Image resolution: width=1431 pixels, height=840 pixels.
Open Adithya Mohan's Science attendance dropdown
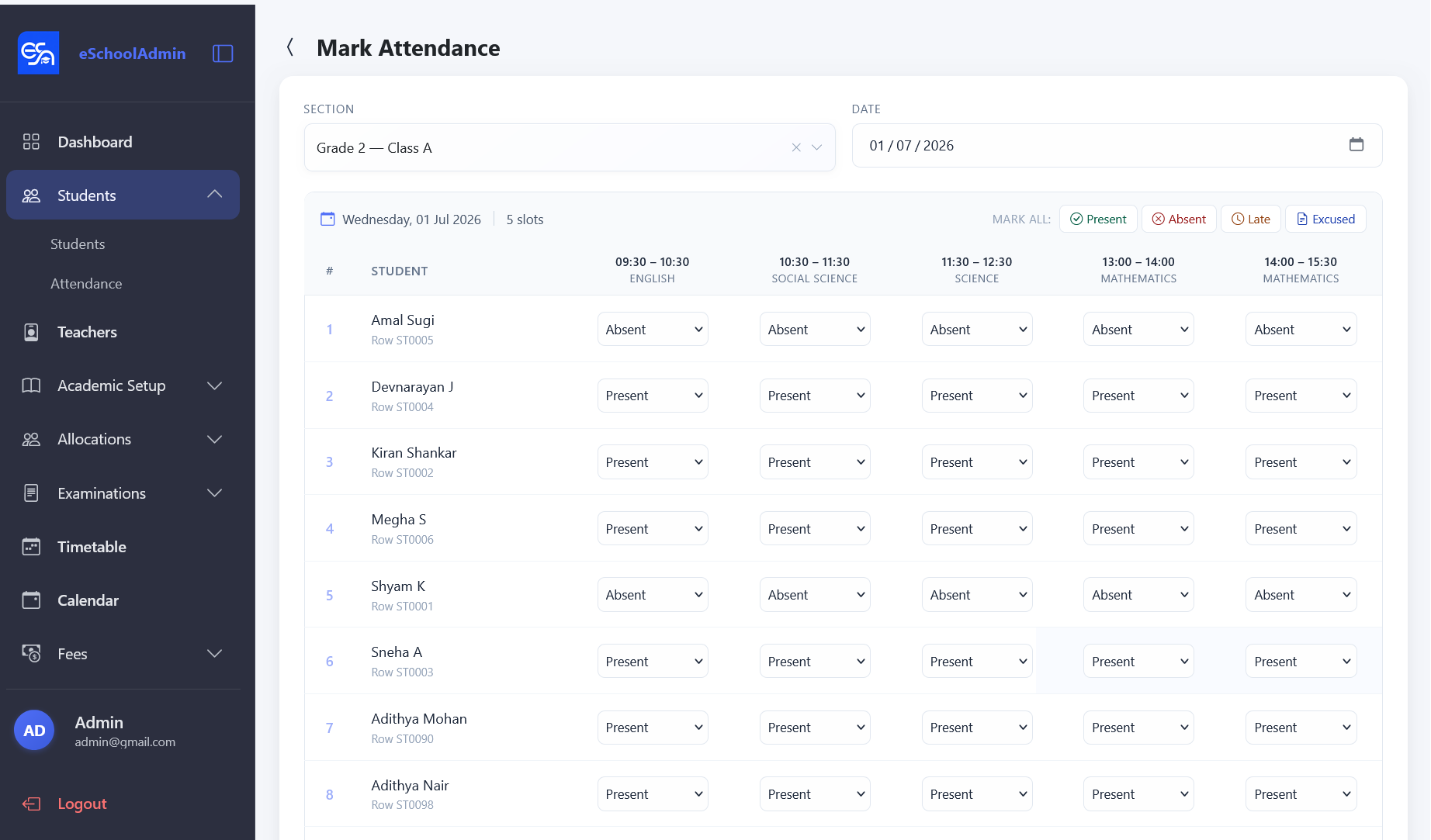pos(977,728)
